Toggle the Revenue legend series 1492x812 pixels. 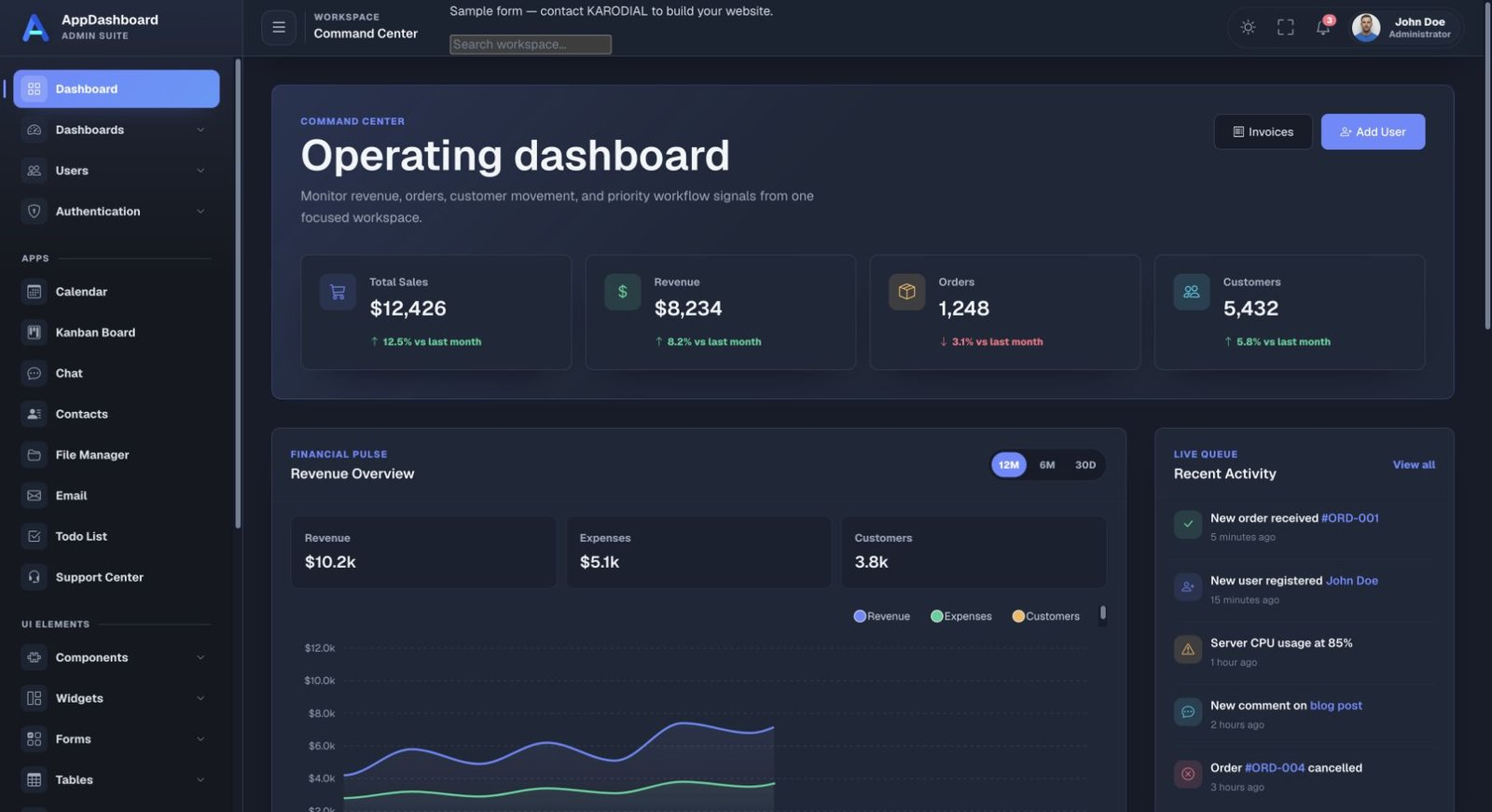point(882,616)
